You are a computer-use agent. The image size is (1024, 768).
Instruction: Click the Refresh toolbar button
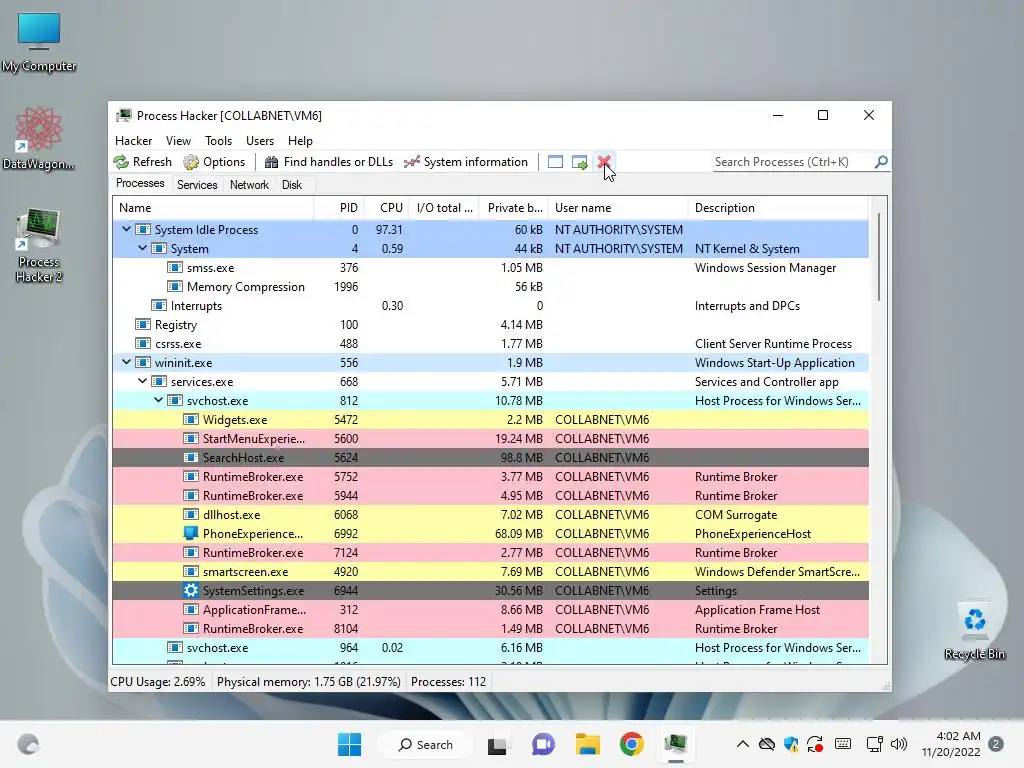(142, 162)
